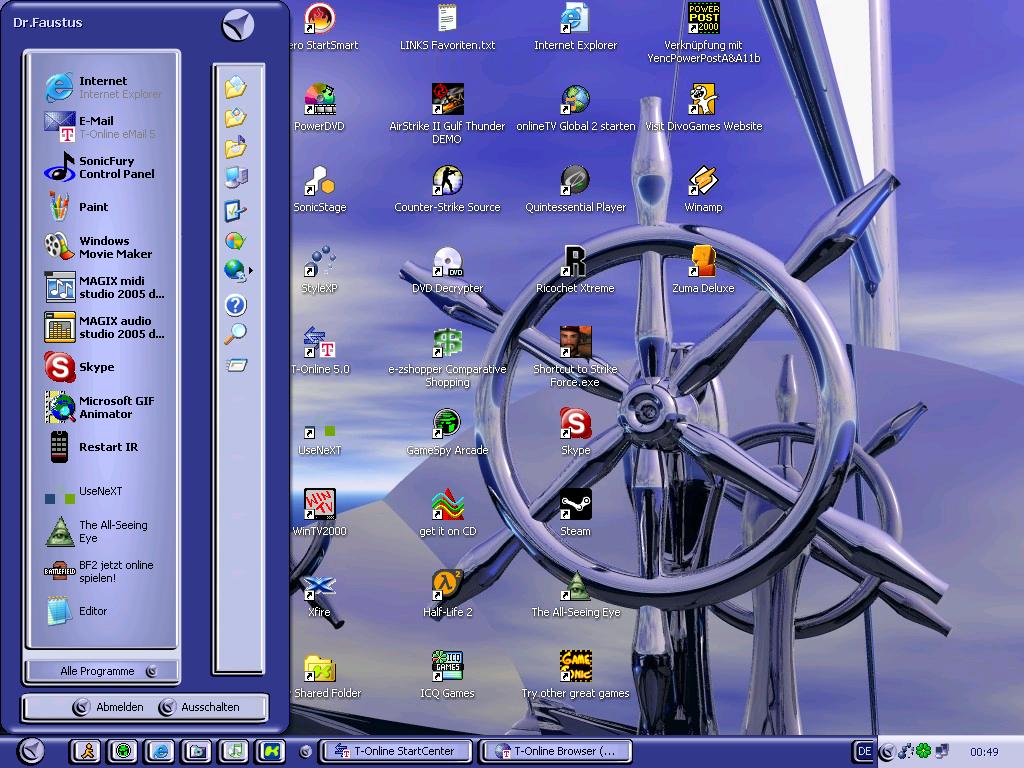Open My Computer icon in Start menu
Viewport: 1024px width, 768px height.
(x=236, y=176)
